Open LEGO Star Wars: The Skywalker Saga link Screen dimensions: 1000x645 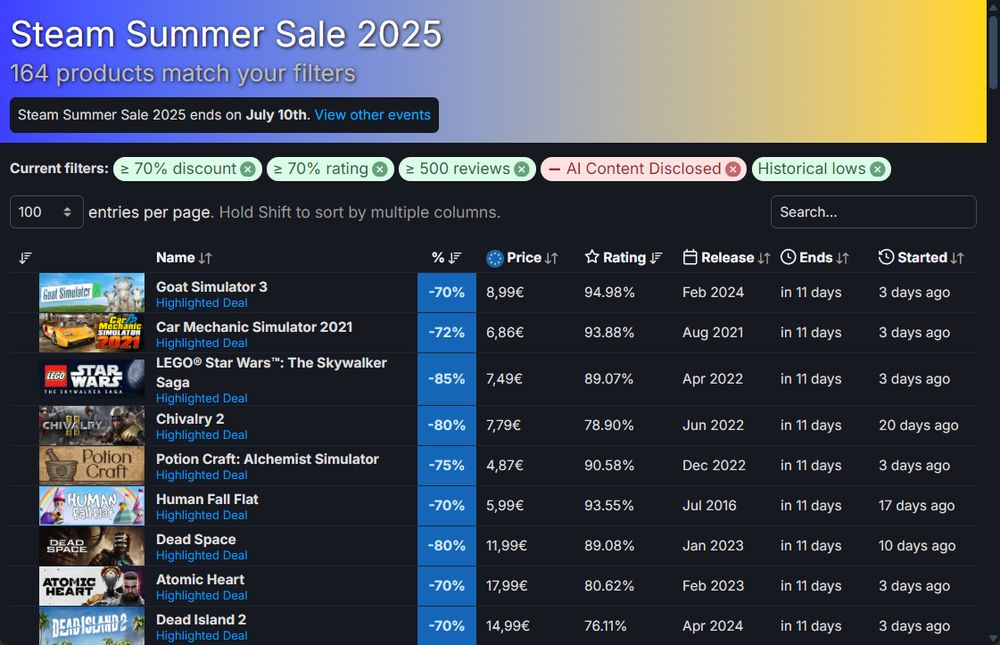click(271, 373)
